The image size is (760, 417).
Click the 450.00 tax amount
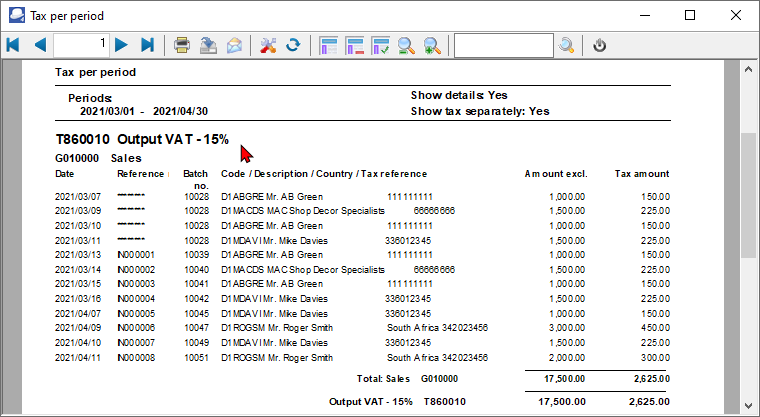pyautogui.click(x=655, y=328)
